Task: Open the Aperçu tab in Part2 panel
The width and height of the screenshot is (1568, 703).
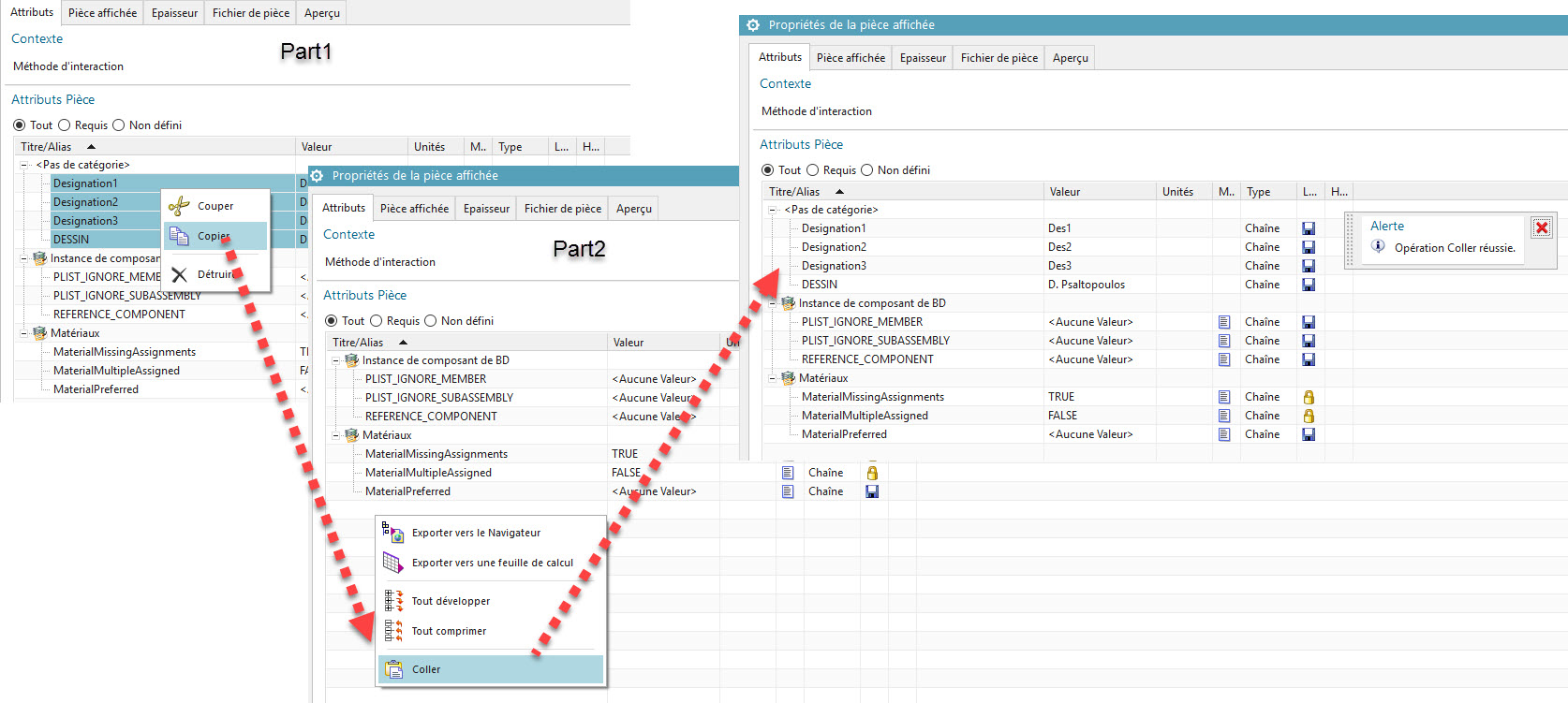Action: click(633, 209)
